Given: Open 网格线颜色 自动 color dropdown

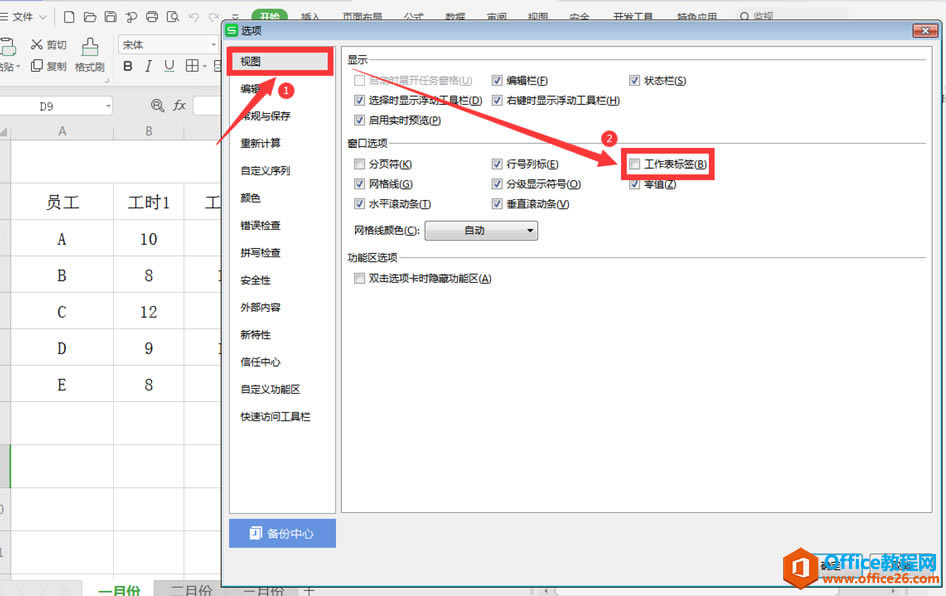Looking at the screenshot, I should click(x=481, y=230).
